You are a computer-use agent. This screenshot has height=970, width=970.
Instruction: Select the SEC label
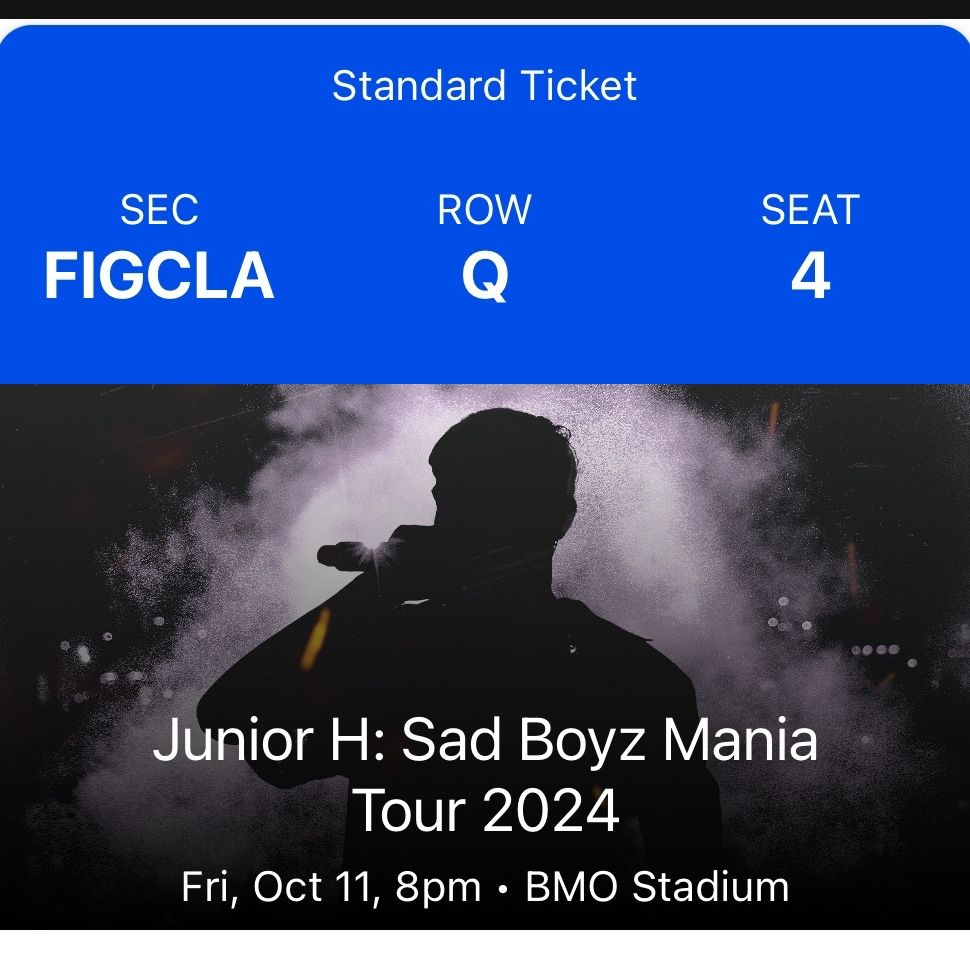[159, 210]
